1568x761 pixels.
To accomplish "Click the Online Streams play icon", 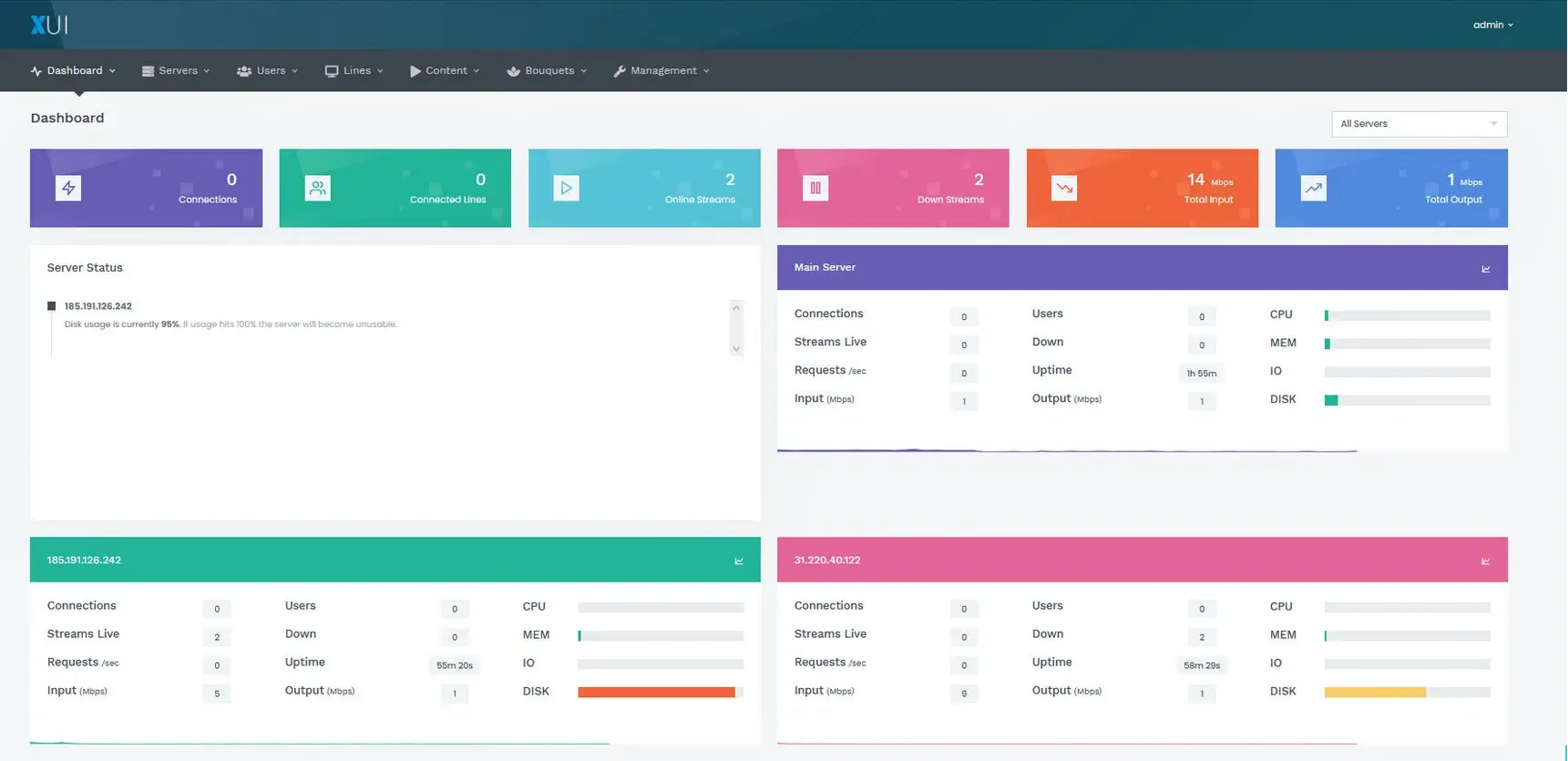I will tap(566, 189).
